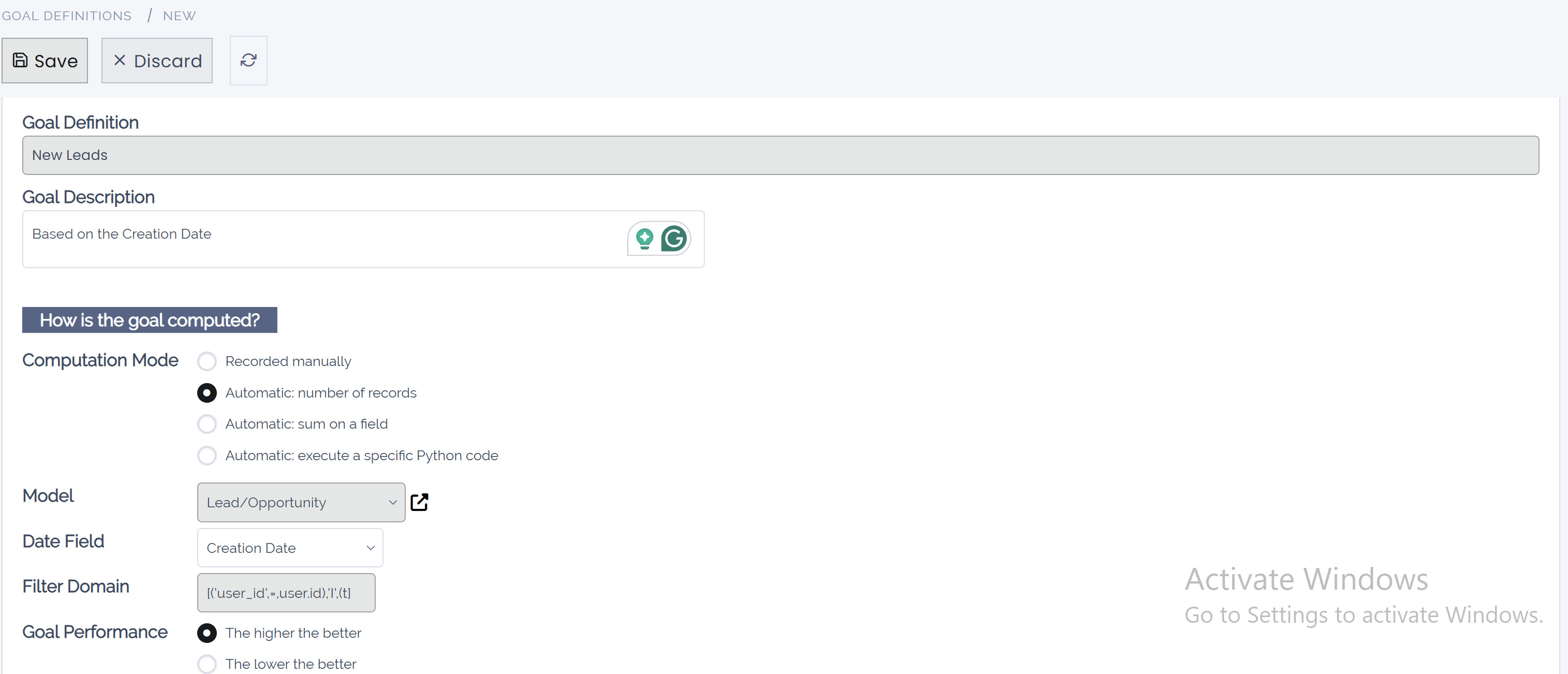Select Automatic: sum on a field
Image resolution: width=1568 pixels, height=674 pixels.
[207, 424]
